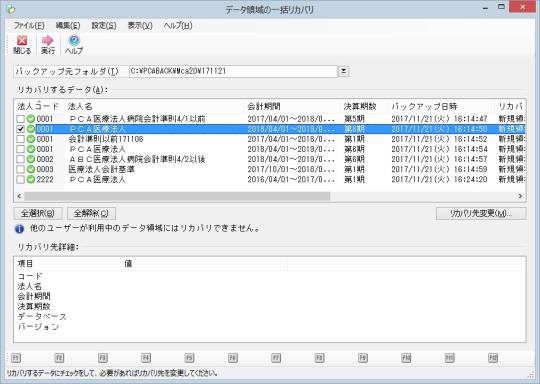The image size is (540, 384).
Task: Select the 医療法人会計基準 row name
Action: click(x=102, y=169)
